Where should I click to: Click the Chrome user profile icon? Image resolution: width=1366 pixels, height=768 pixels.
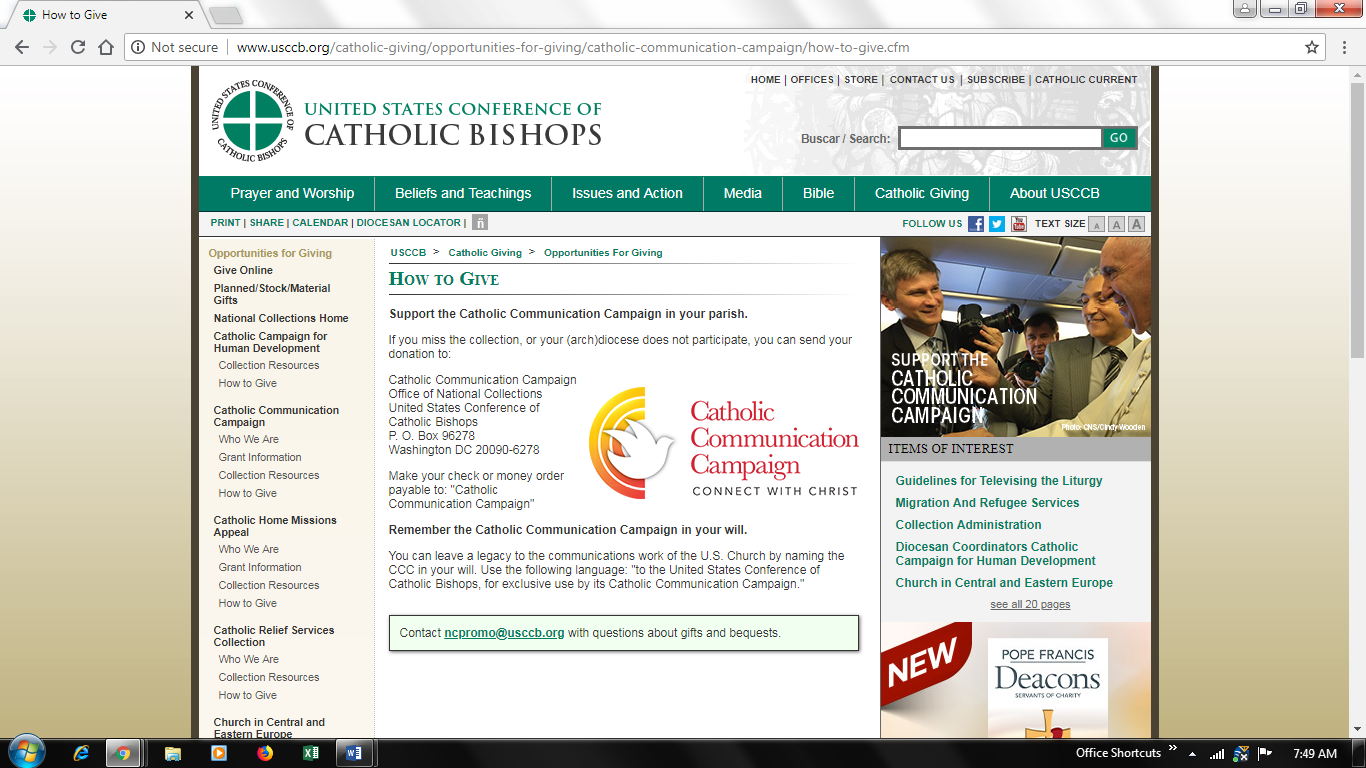(x=1245, y=9)
